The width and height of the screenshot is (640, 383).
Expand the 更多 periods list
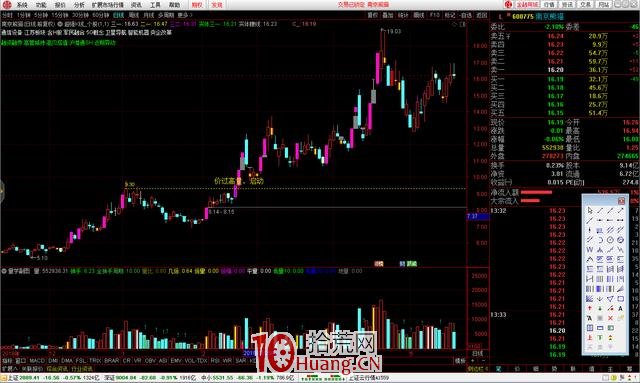point(184,15)
